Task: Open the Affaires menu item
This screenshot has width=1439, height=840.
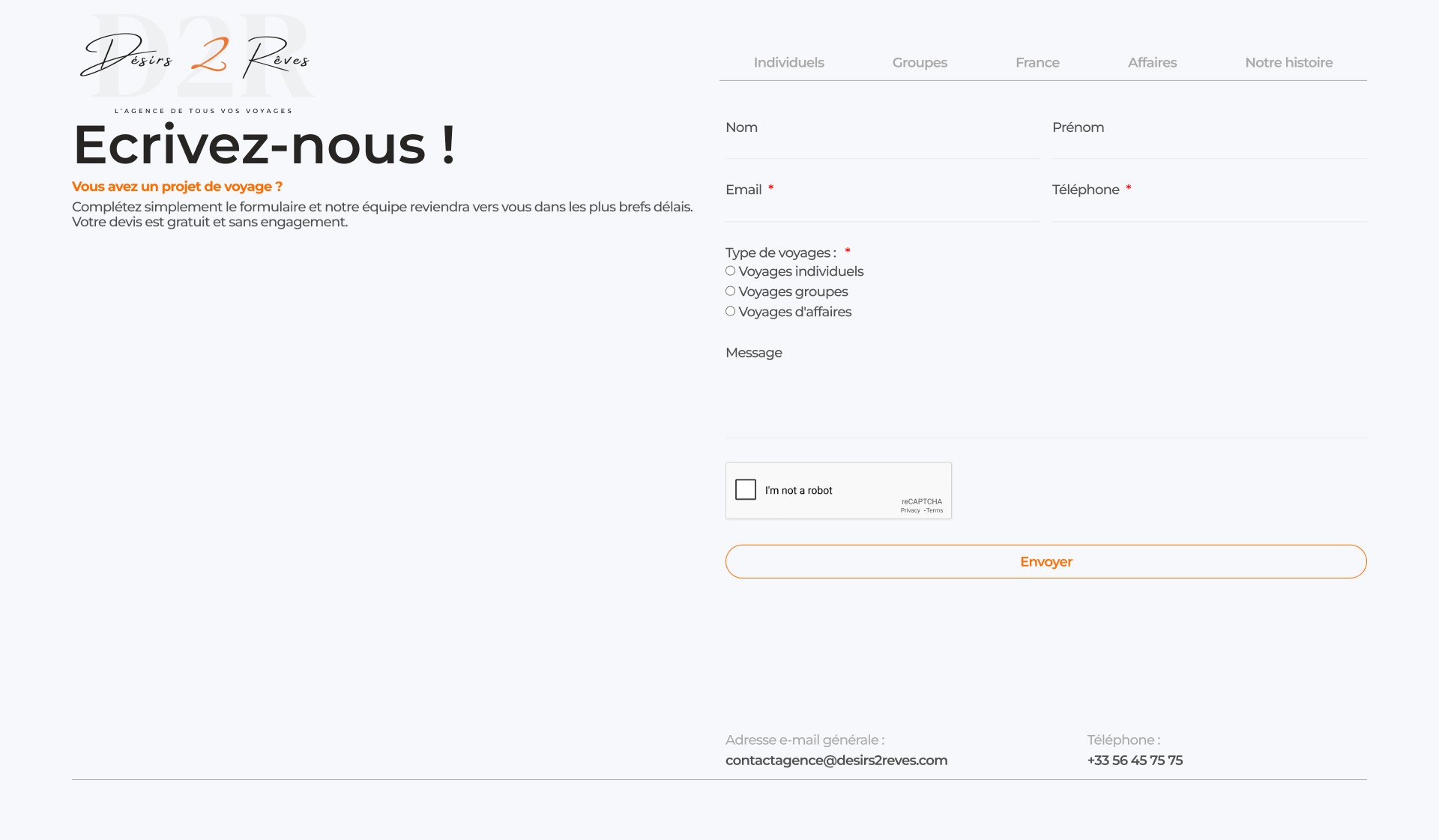Action: [x=1152, y=63]
